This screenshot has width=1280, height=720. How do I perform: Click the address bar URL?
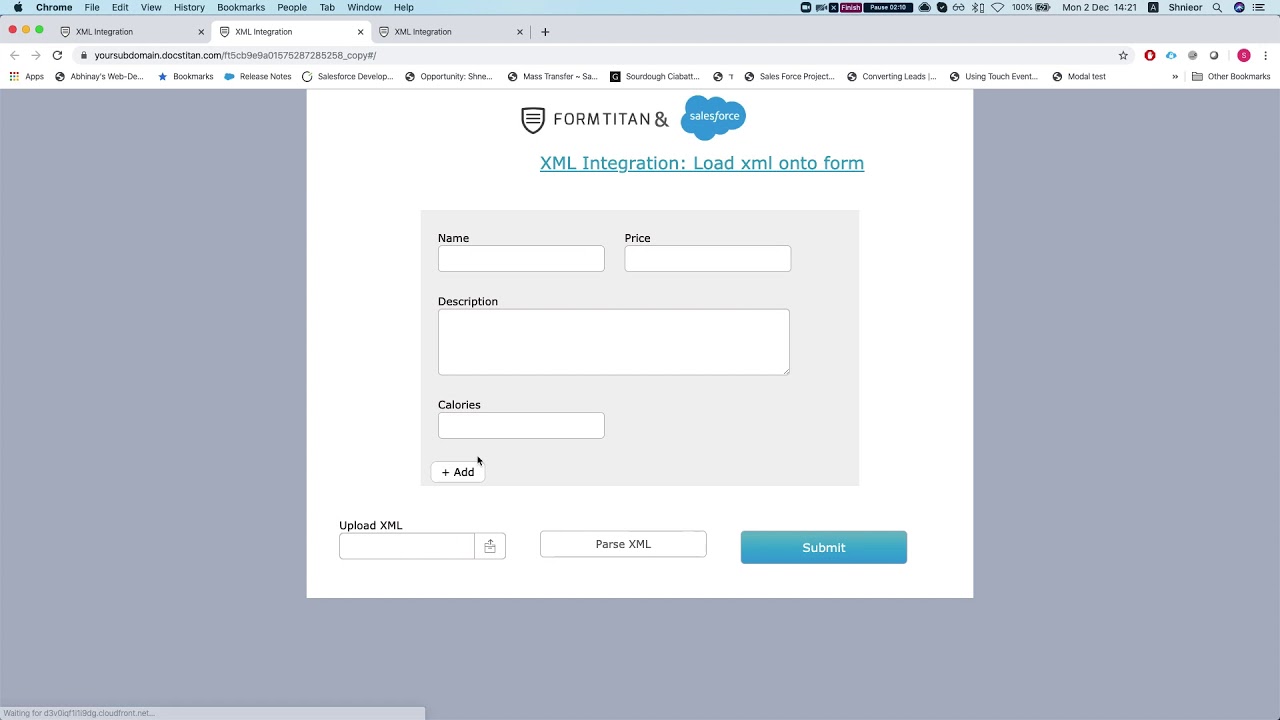[x=235, y=56]
